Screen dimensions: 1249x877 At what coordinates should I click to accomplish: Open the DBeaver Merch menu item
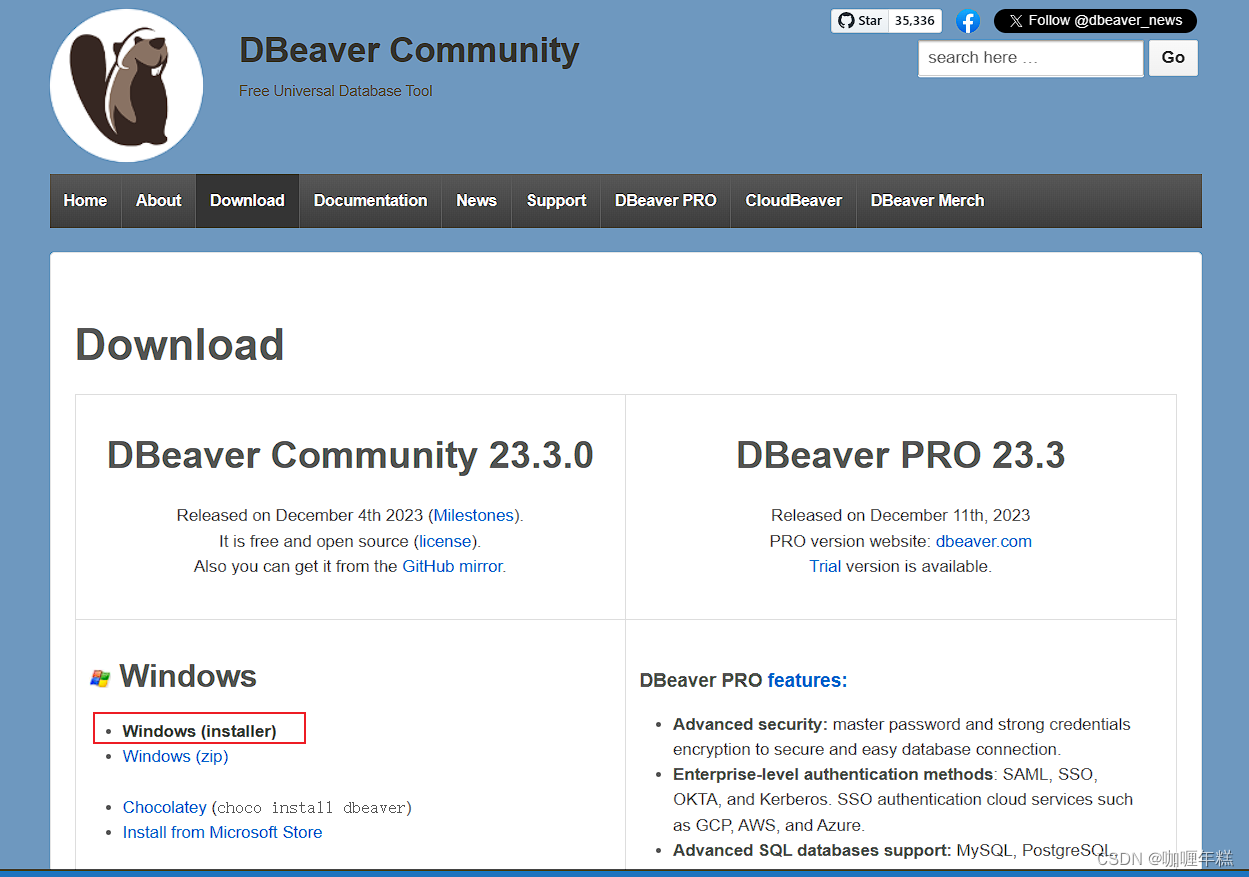pos(927,201)
